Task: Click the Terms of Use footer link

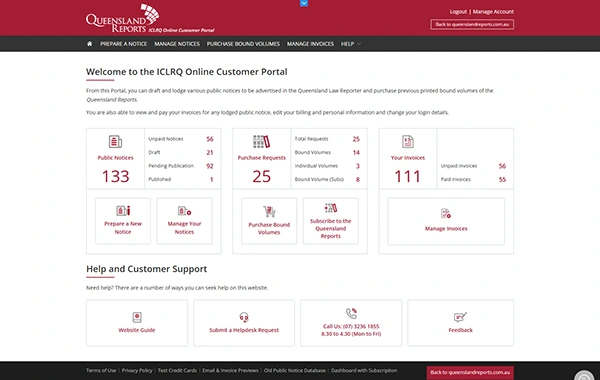Action: (101, 370)
